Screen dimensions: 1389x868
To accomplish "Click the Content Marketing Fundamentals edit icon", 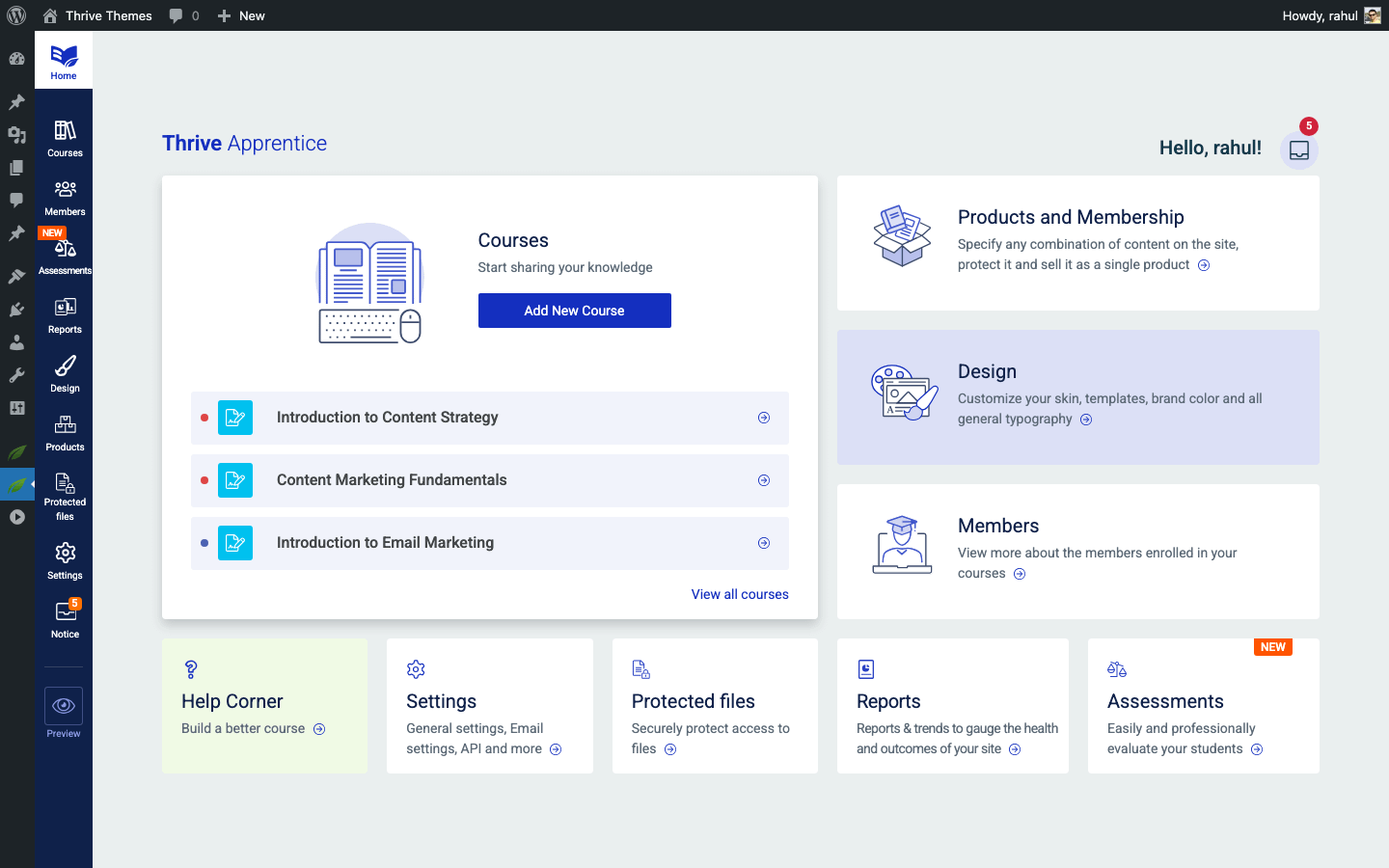I will [x=235, y=480].
